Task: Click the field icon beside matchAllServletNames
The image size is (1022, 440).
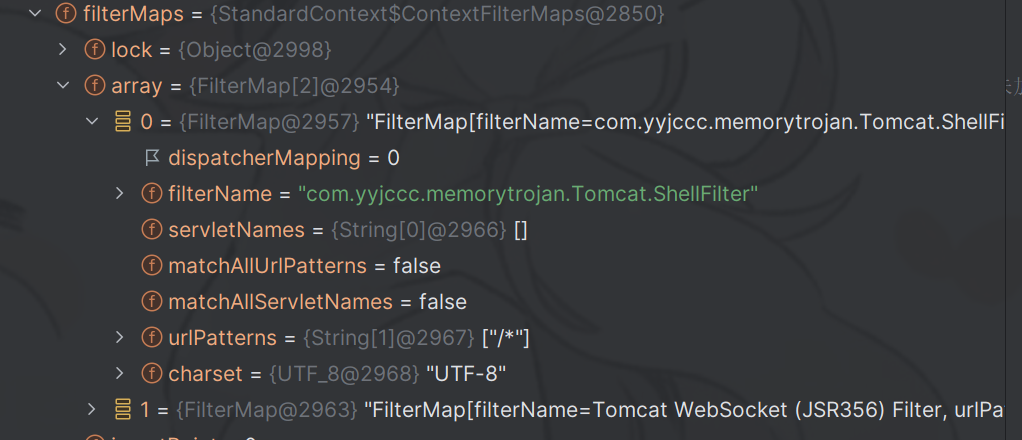Action: (x=152, y=302)
